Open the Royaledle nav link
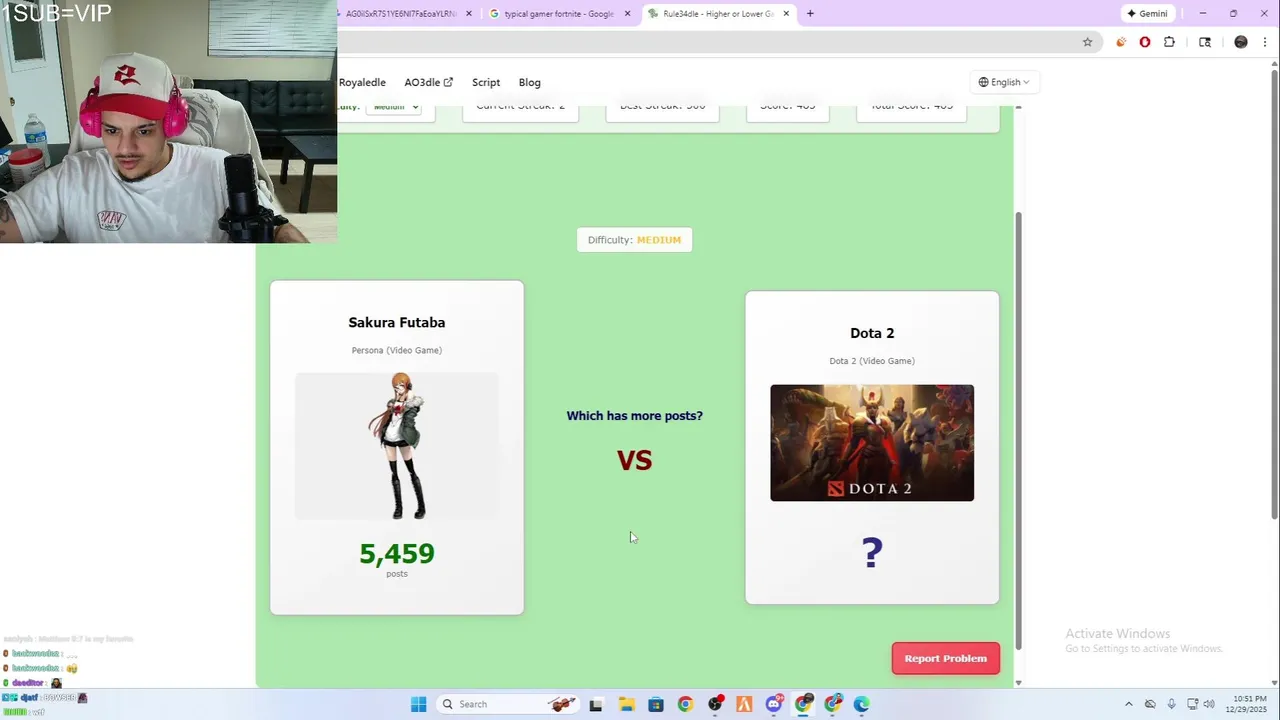This screenshot has width=1280, height=720. coord(362,82)
